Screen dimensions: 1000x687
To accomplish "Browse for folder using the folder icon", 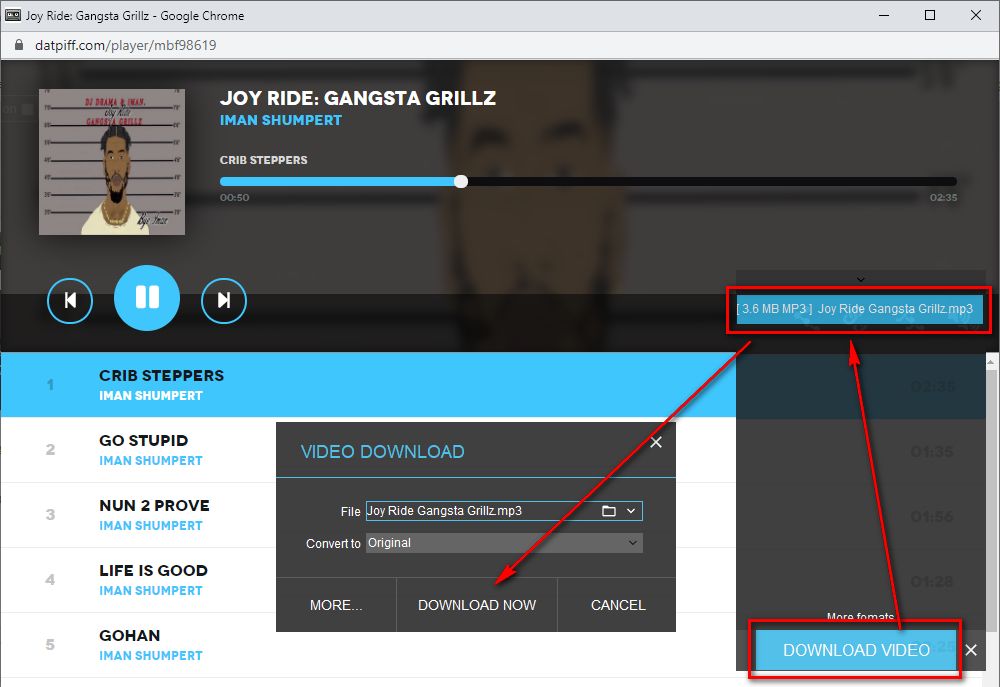I will 608,511.
